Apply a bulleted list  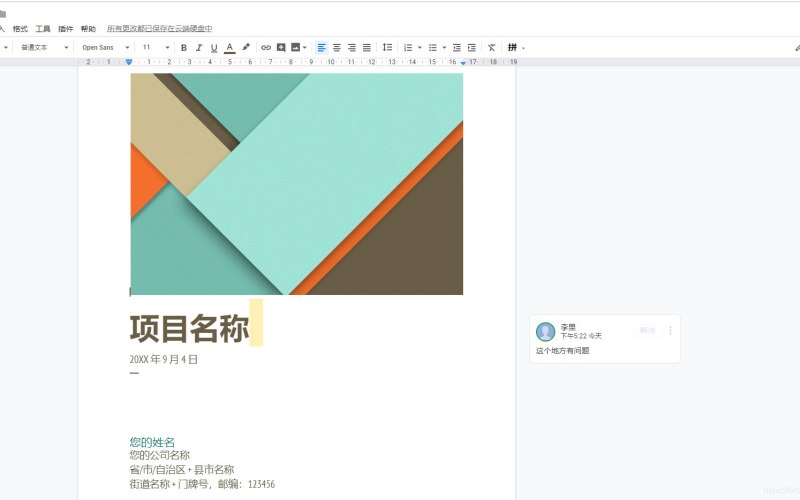433,47
